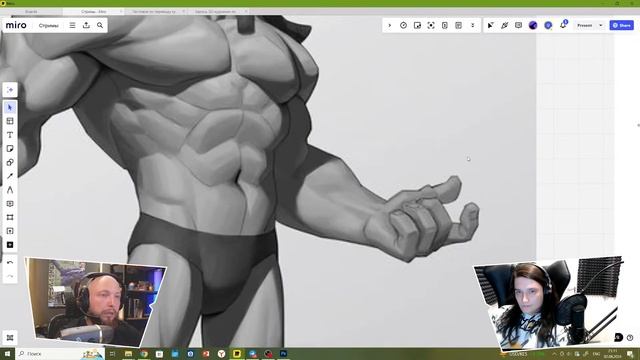Open the board title name field
Image resolution: width=640 pixels, height=360 pixels.
point(49,25)
